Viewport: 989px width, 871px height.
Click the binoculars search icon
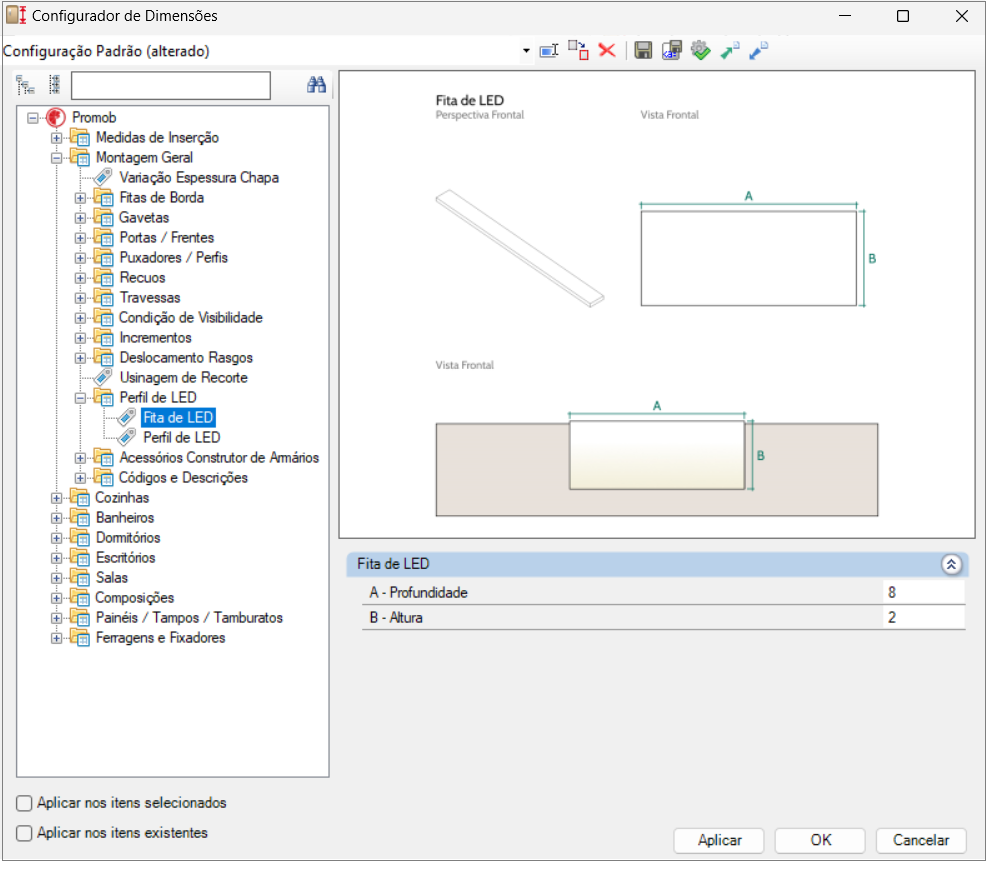click(x=317, y=86)
